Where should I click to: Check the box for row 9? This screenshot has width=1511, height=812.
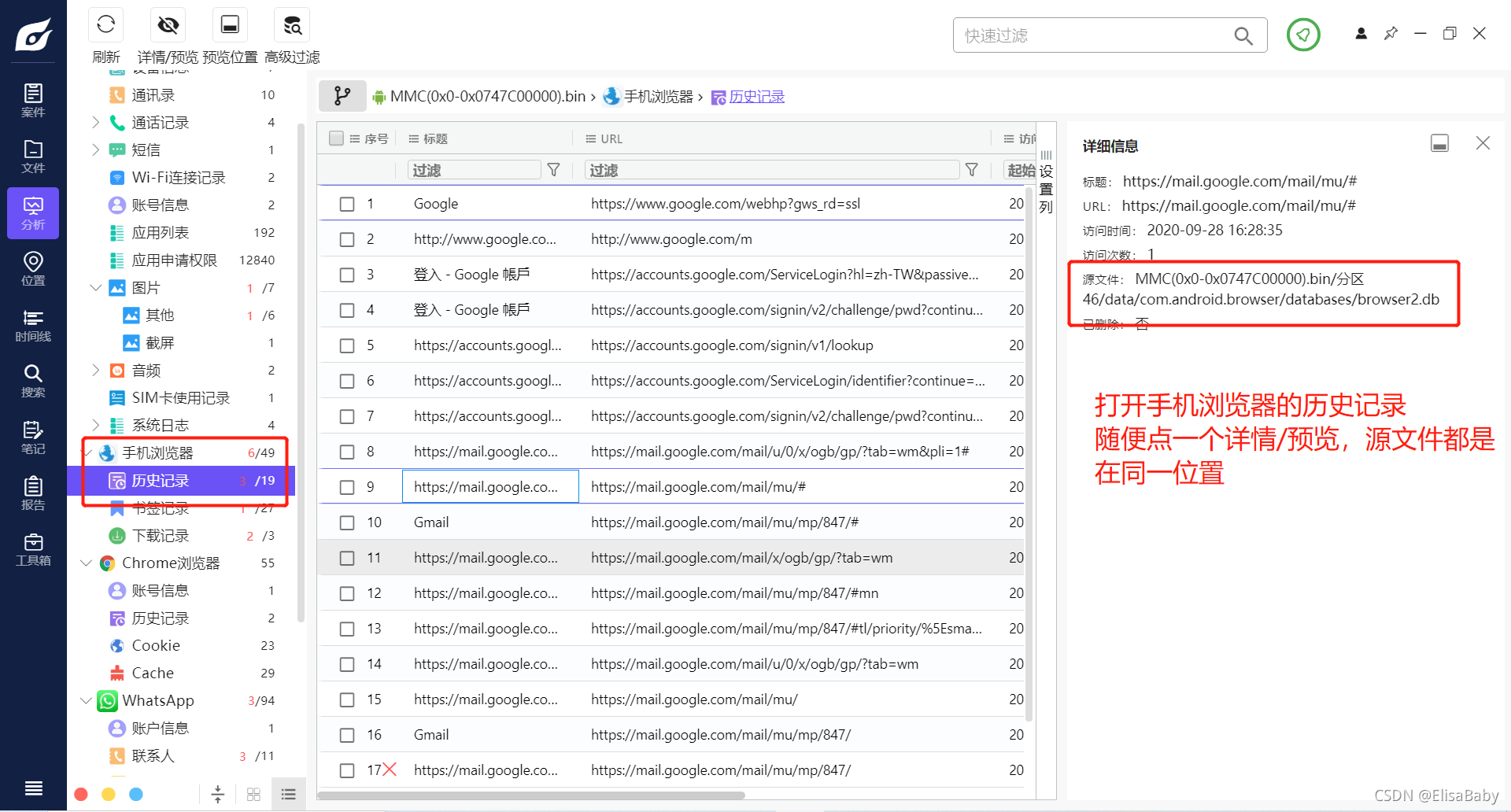(x=347, y=487)
